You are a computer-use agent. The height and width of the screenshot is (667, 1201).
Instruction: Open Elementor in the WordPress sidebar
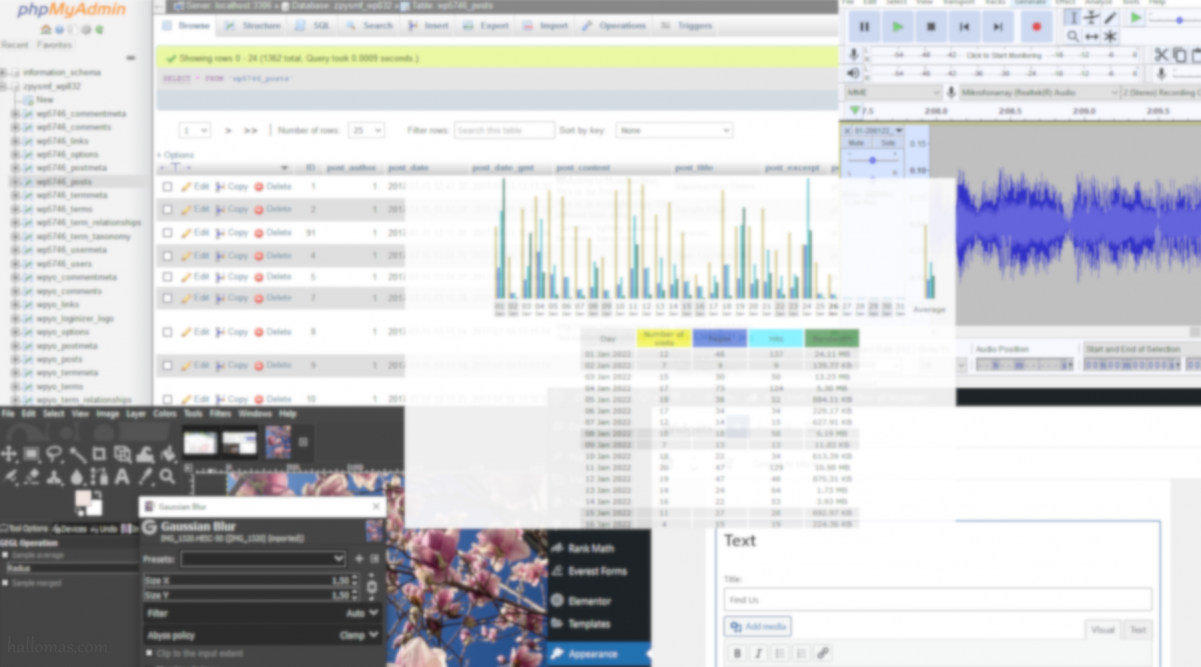coord(589,601)
